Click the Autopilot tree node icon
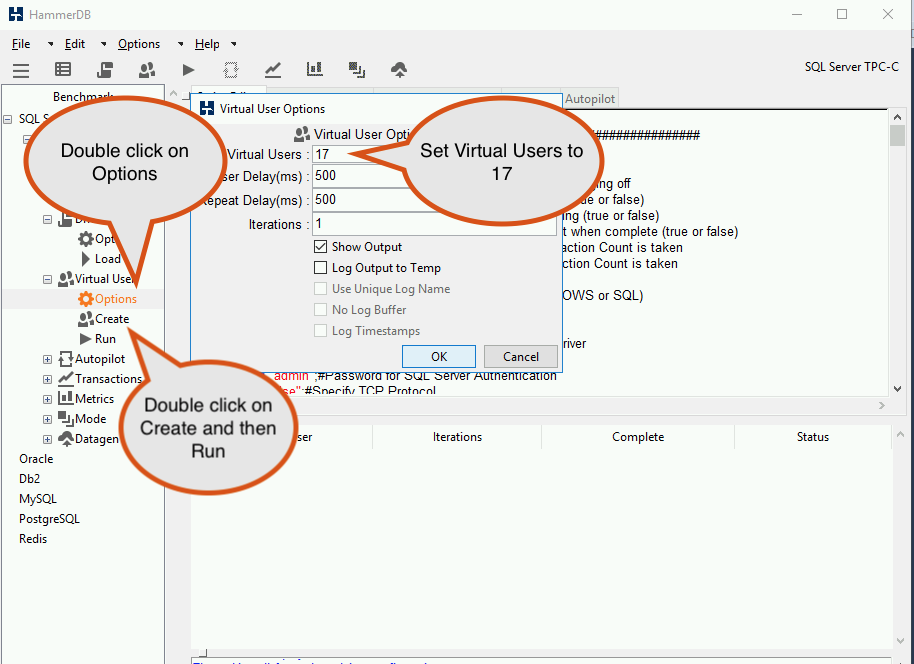 point(66,359)
